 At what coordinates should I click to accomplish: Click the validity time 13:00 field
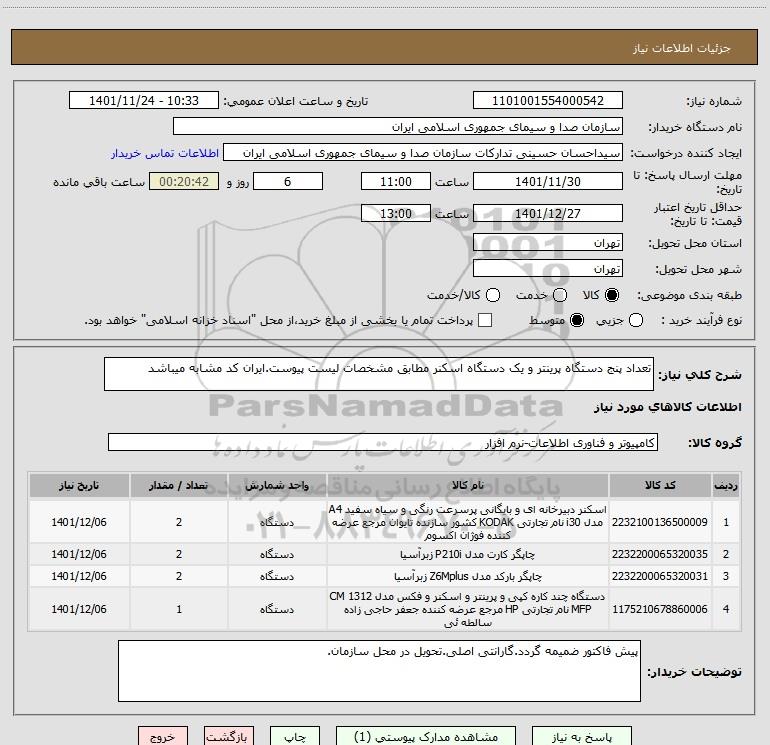click(396, 213)
